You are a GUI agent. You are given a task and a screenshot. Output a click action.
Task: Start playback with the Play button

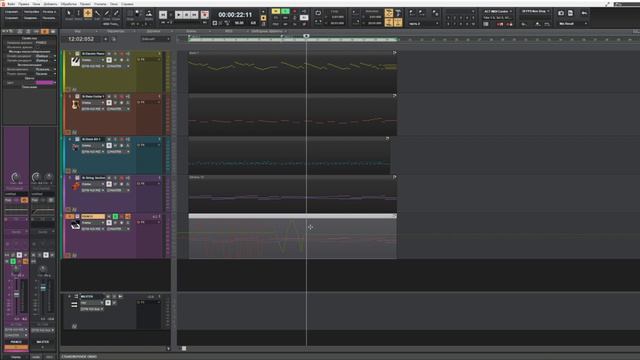coord(179,15)
